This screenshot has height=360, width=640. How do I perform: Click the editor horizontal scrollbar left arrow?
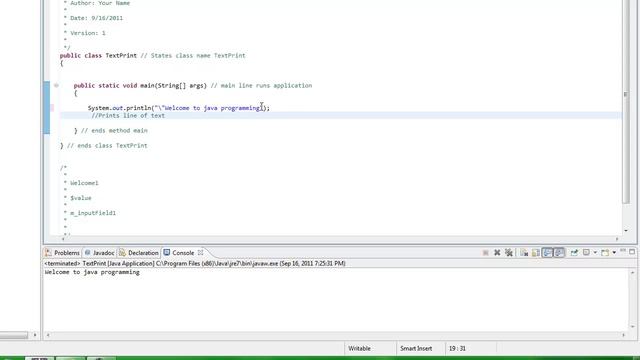click(x=63, y=239)
